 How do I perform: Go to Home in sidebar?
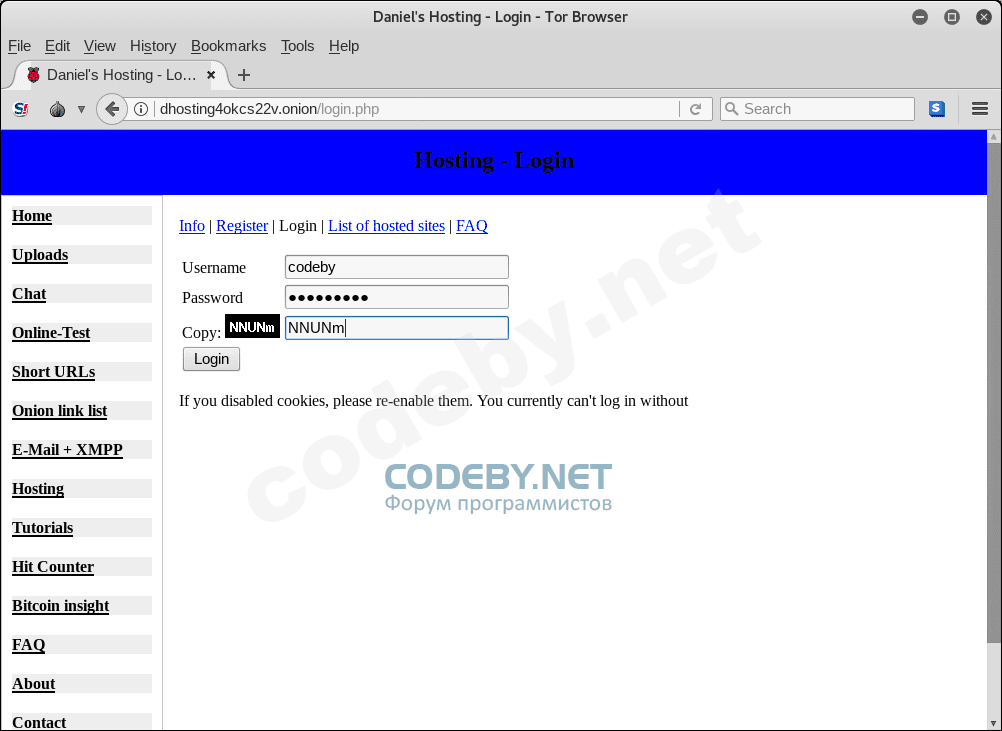tap(32, 216)
